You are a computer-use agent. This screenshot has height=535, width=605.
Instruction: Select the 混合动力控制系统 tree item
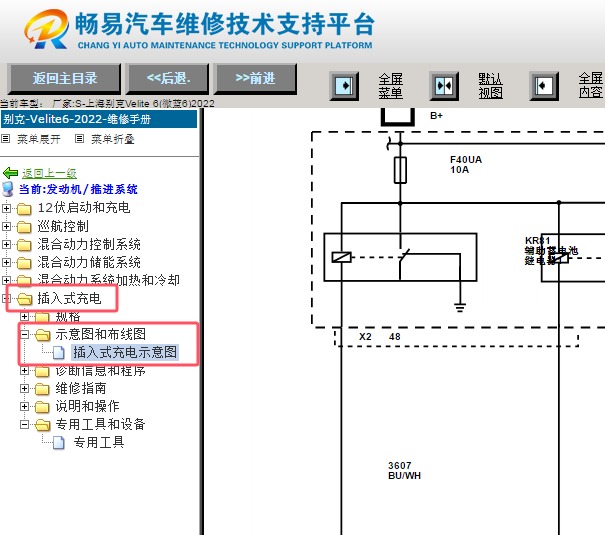[x=89, y=244]
